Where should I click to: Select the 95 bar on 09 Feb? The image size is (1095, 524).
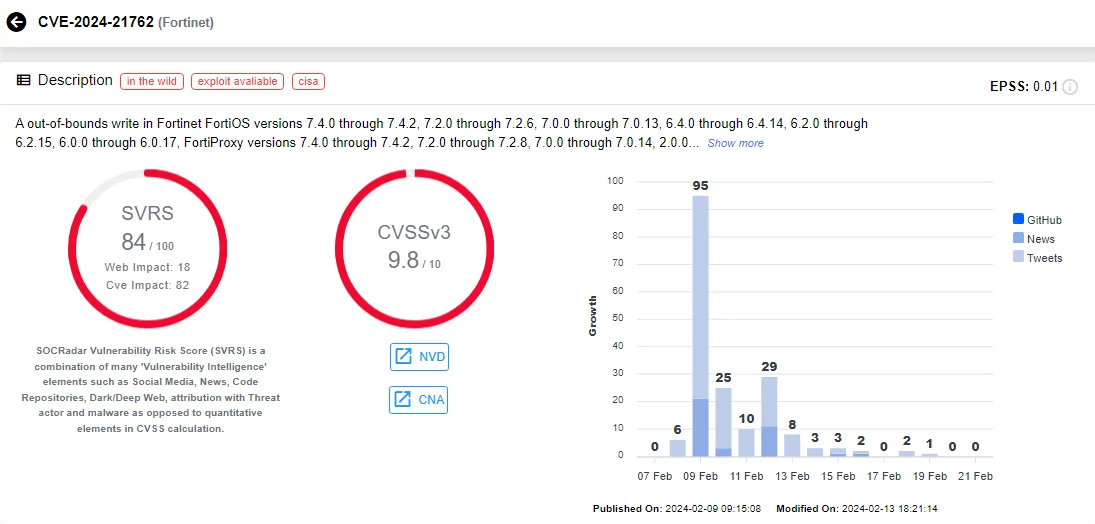click(x=700, y=326)
